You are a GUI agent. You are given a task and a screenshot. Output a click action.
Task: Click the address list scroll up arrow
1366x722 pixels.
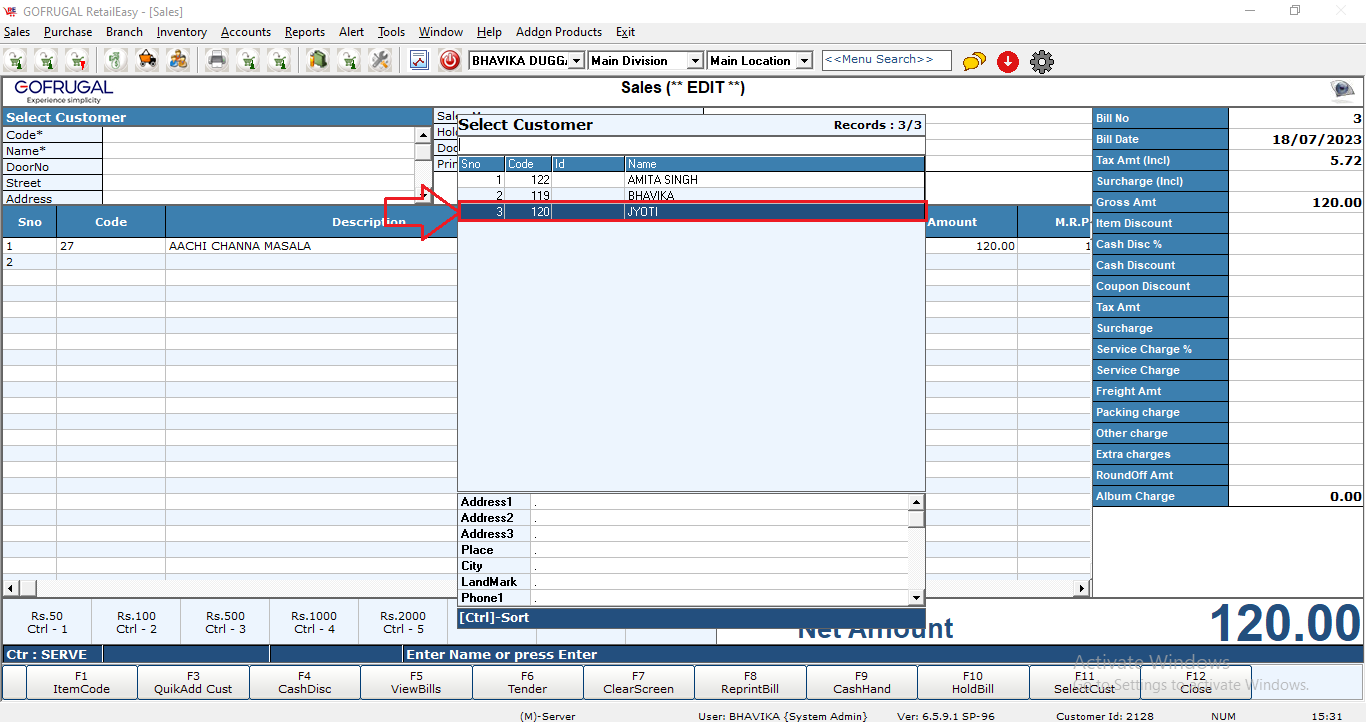tap(916, 502)
